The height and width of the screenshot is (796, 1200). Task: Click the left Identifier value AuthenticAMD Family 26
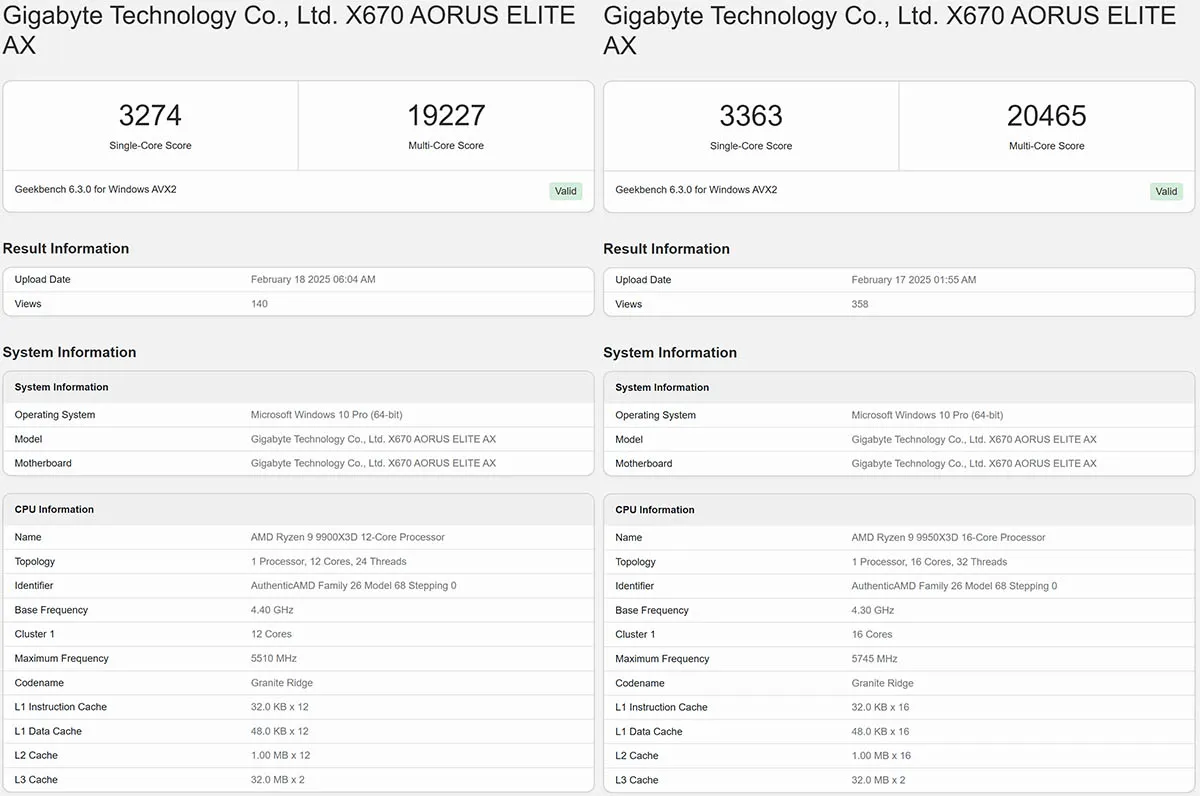[354, 585]
